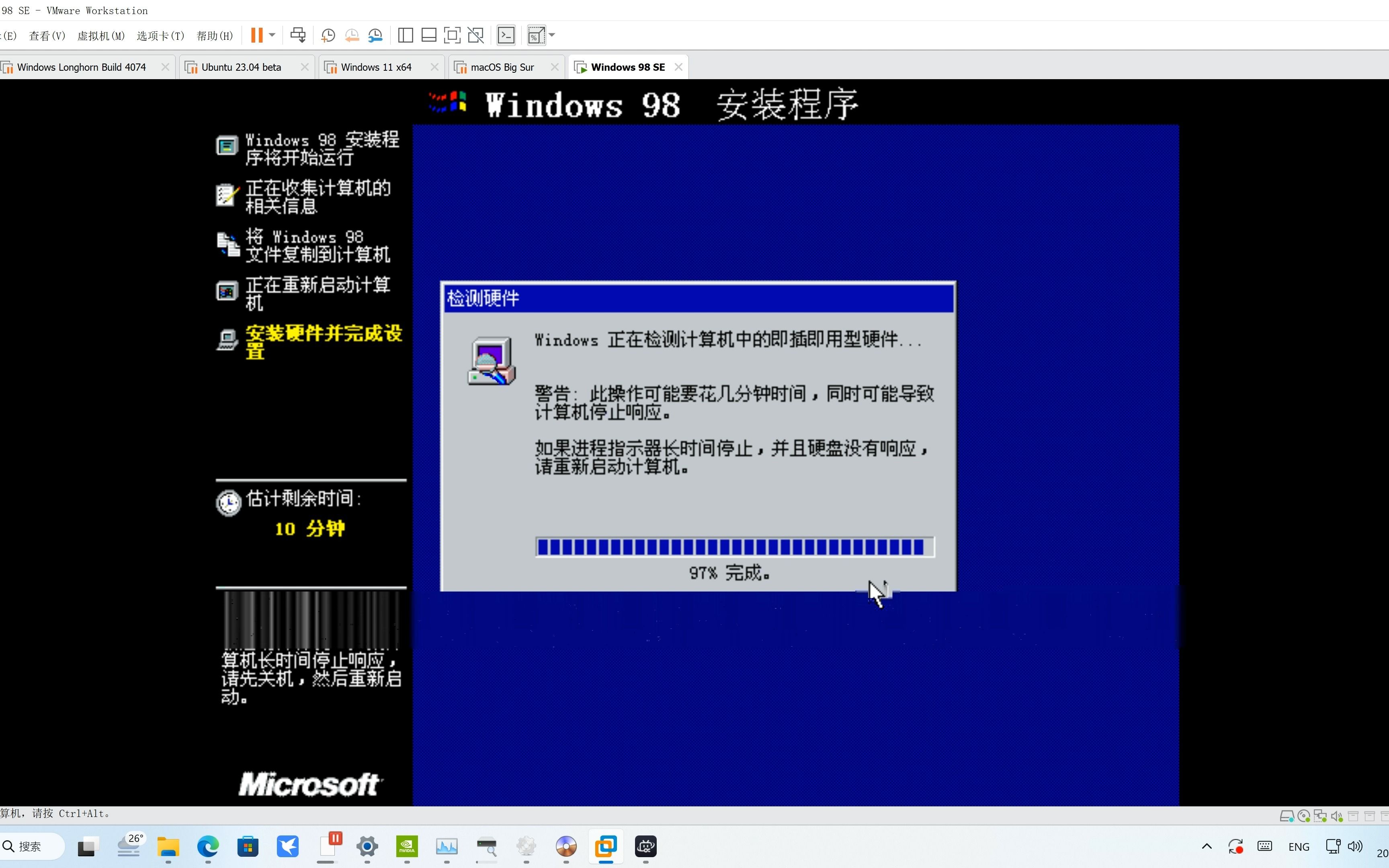
Task: Switch to the Windows 11 x64 tab
Action: pyautogui.click(x=376, y=67)
